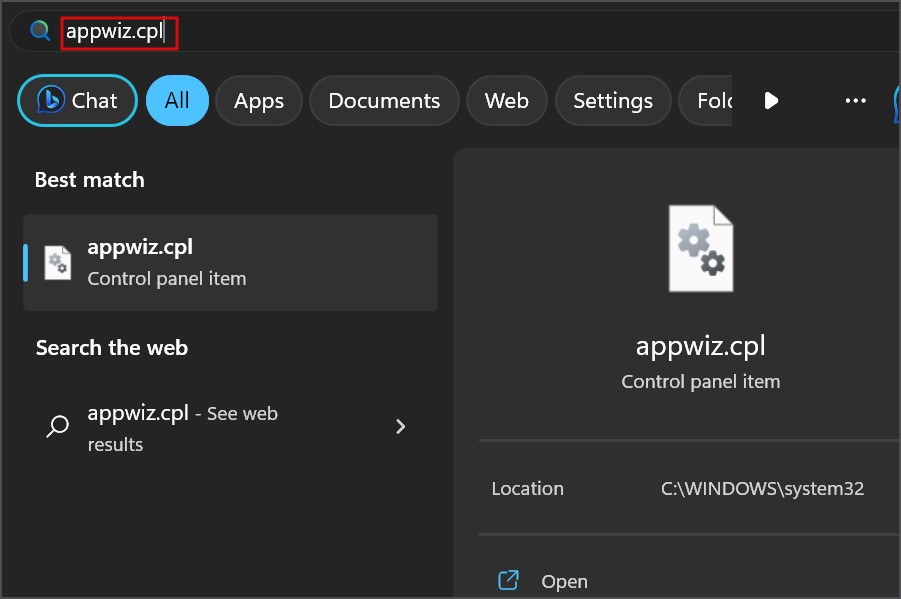Open the appwiz.cpl Best match result
Image resolution: width=901 pixels, height=599 pixels.
[230, 262]
